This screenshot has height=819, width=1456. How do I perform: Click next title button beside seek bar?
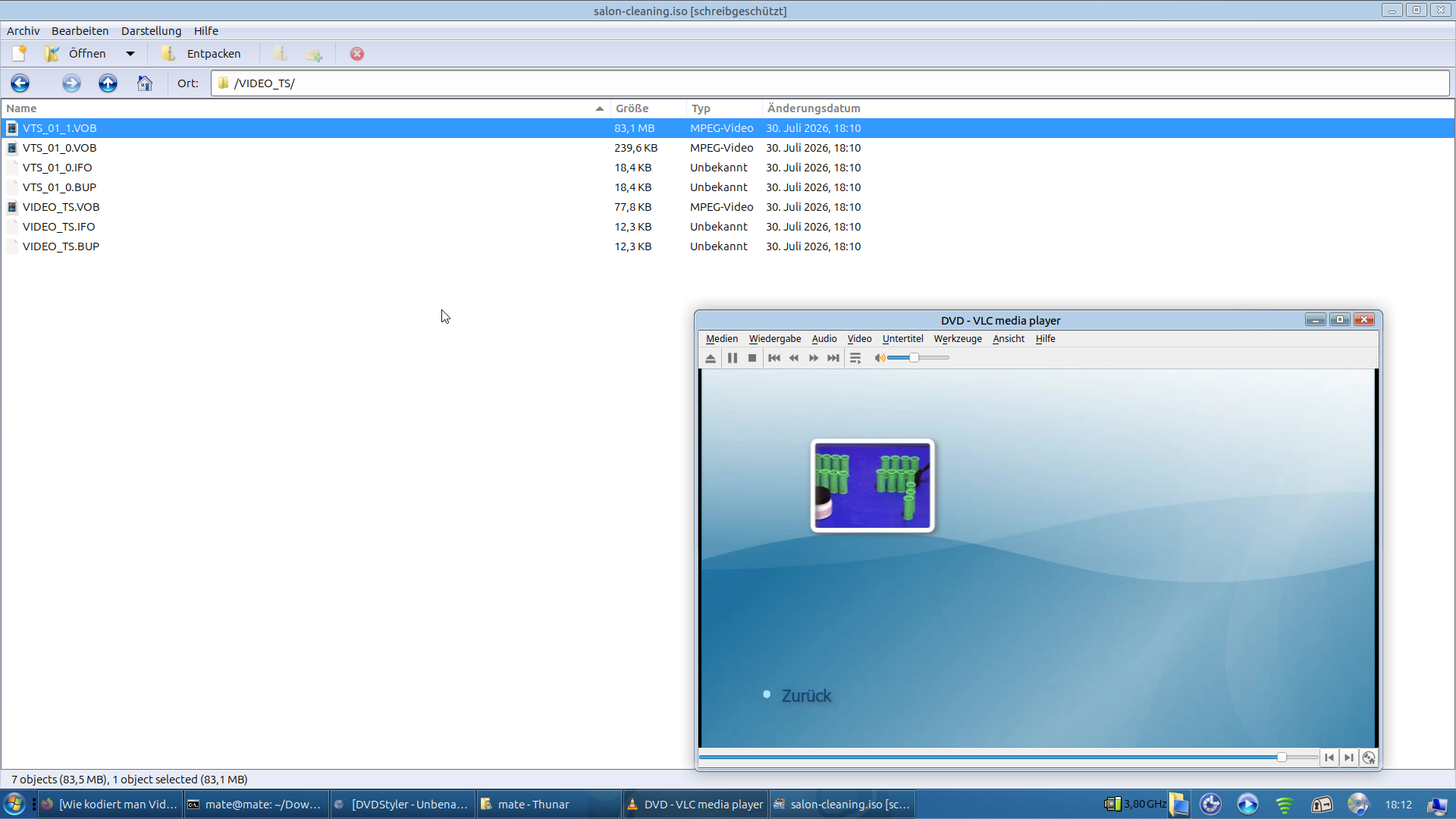tap(1349, 758)
